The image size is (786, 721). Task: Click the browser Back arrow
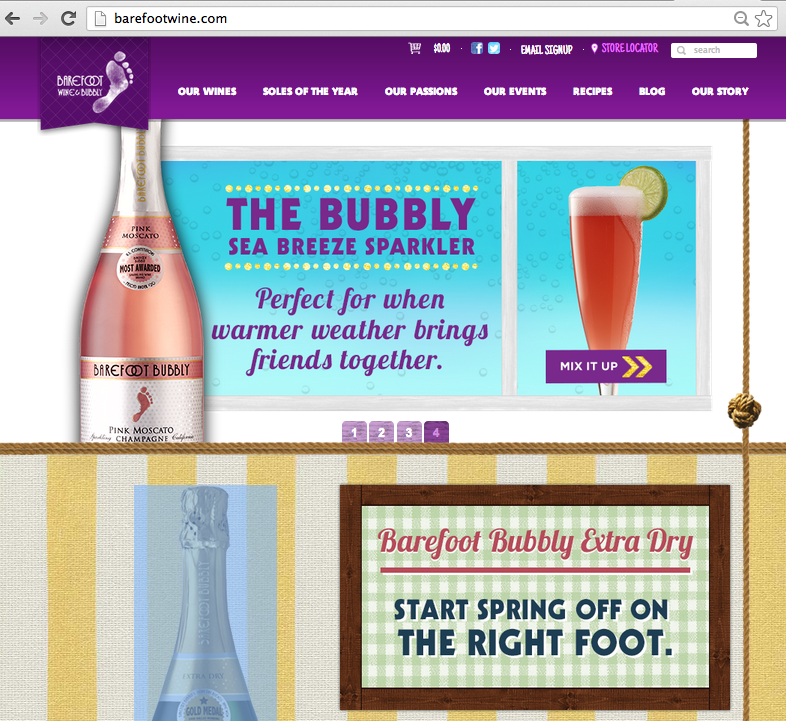tap(12, 19)
